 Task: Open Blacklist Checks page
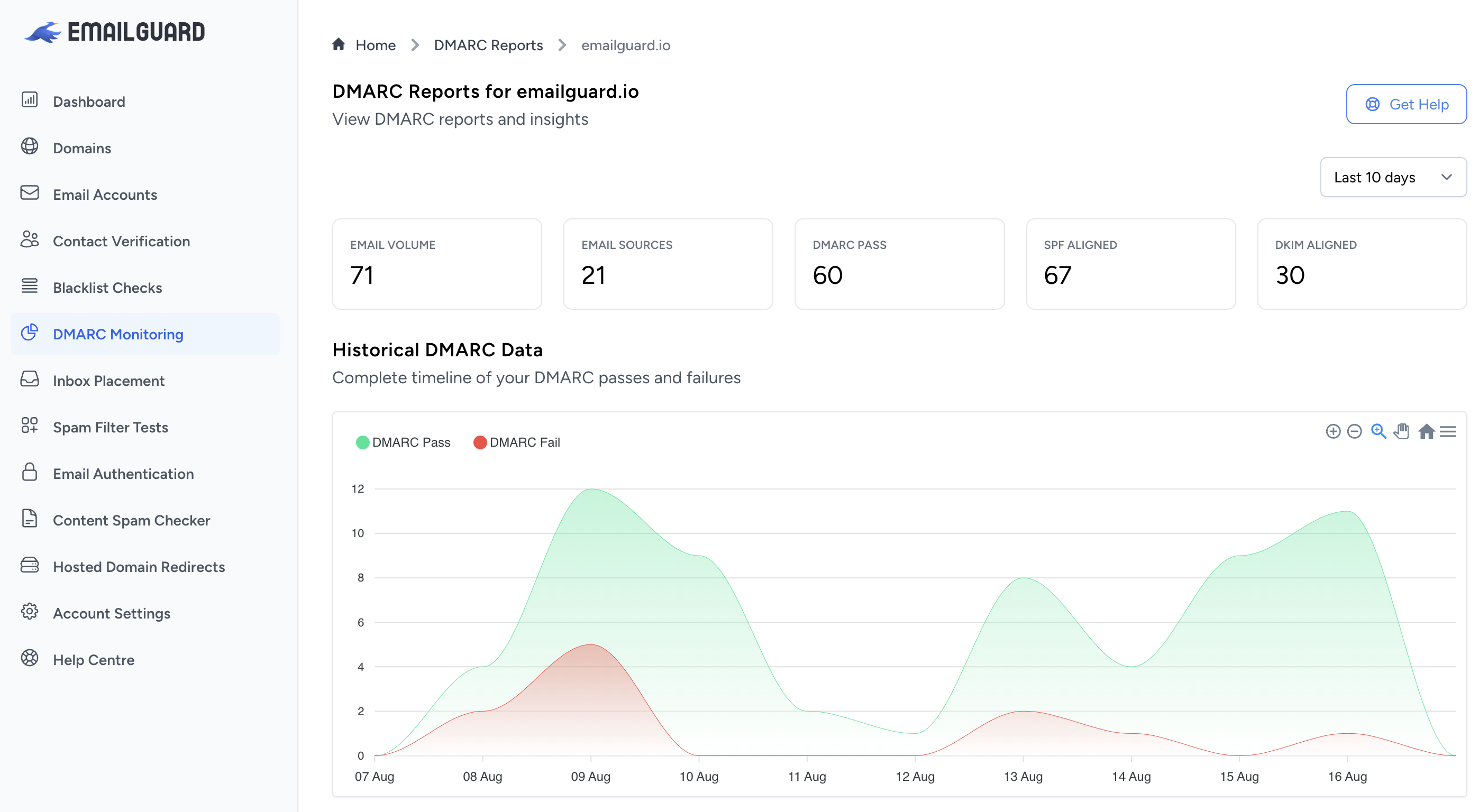pos(145,288)
